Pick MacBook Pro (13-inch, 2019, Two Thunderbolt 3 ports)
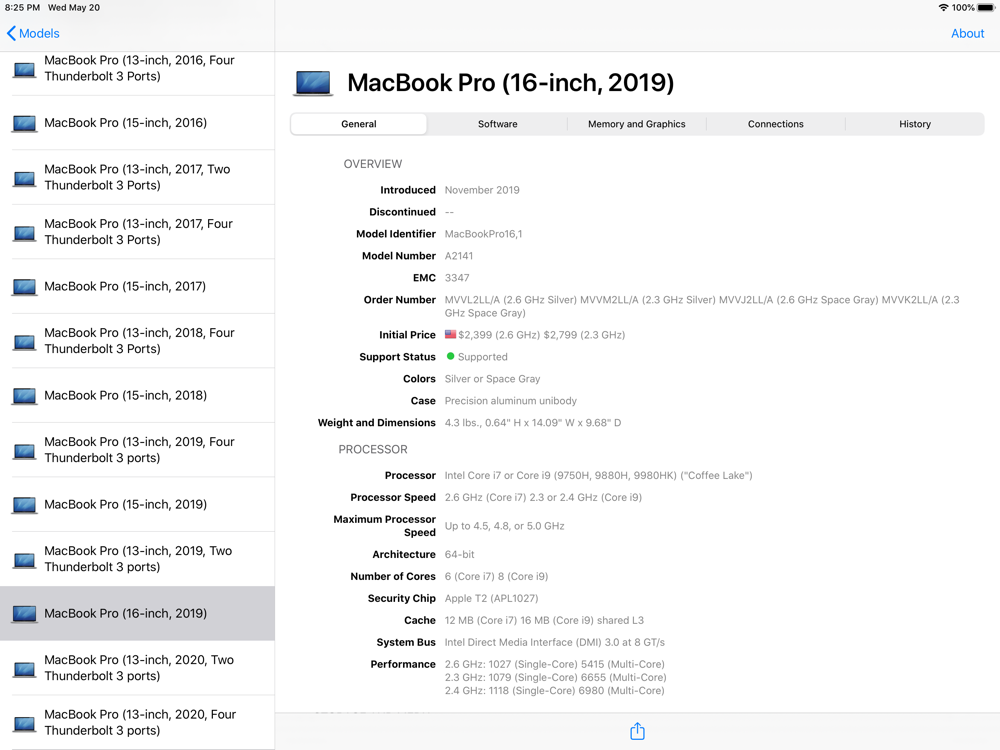Image resolution: width=1000 pixels, height=750 pixels. point(137,559)
